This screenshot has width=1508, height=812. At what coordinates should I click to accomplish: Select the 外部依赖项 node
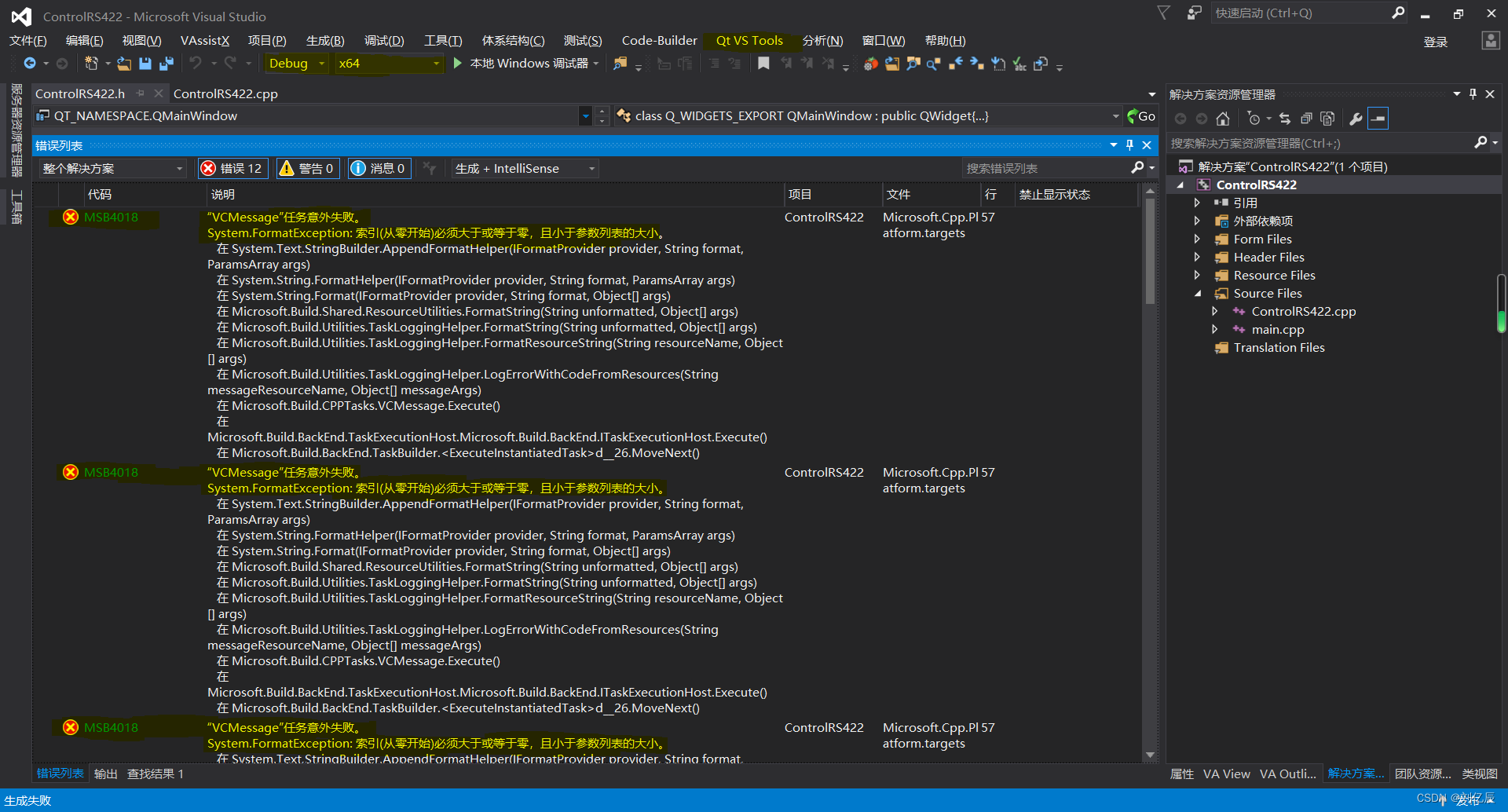tap(1263, 221)
